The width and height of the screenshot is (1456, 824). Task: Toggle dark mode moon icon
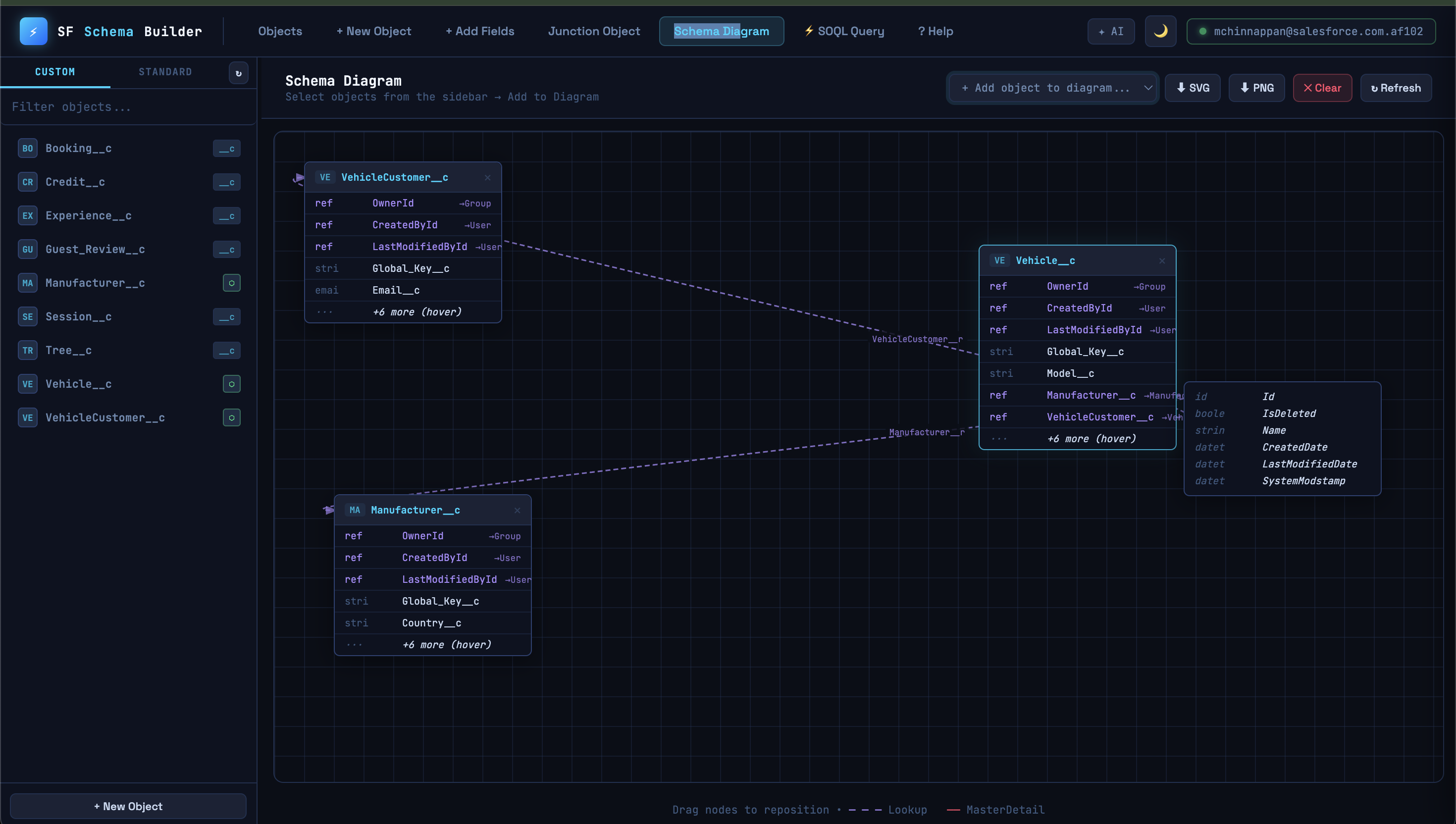pyautogui.click(x=1160, y=31)
